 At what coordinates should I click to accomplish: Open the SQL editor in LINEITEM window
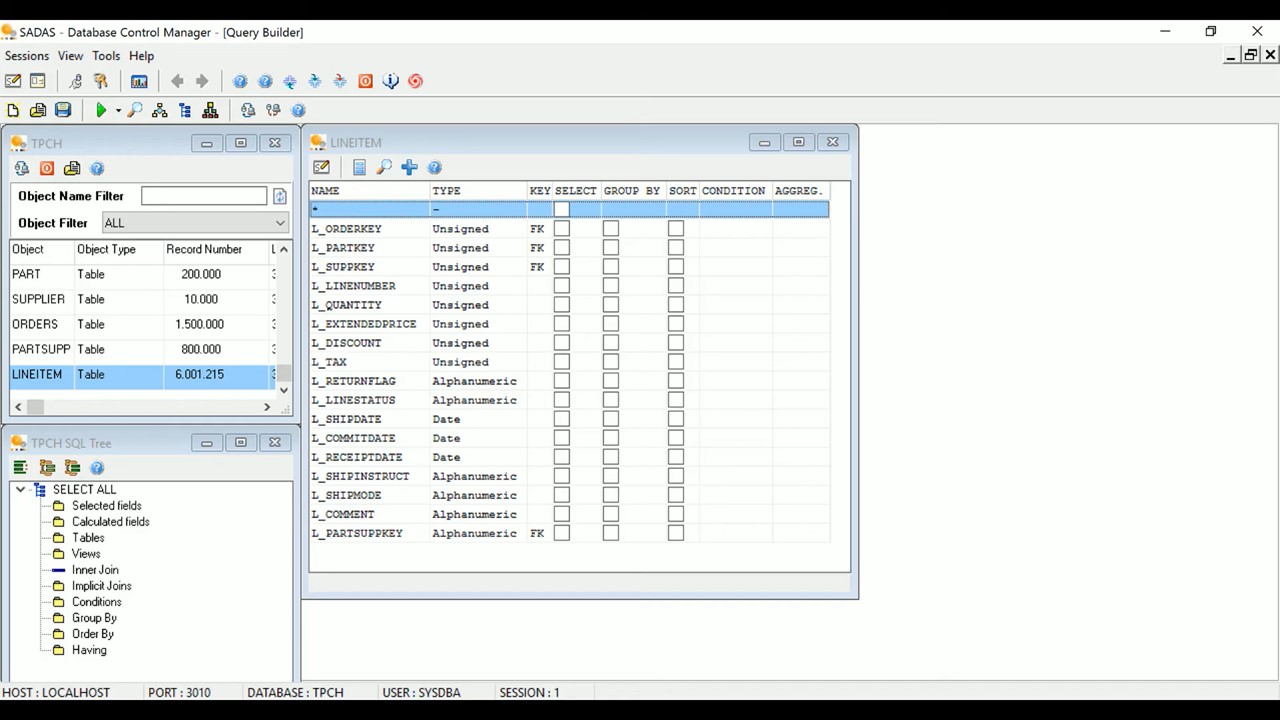pos(321,167)
